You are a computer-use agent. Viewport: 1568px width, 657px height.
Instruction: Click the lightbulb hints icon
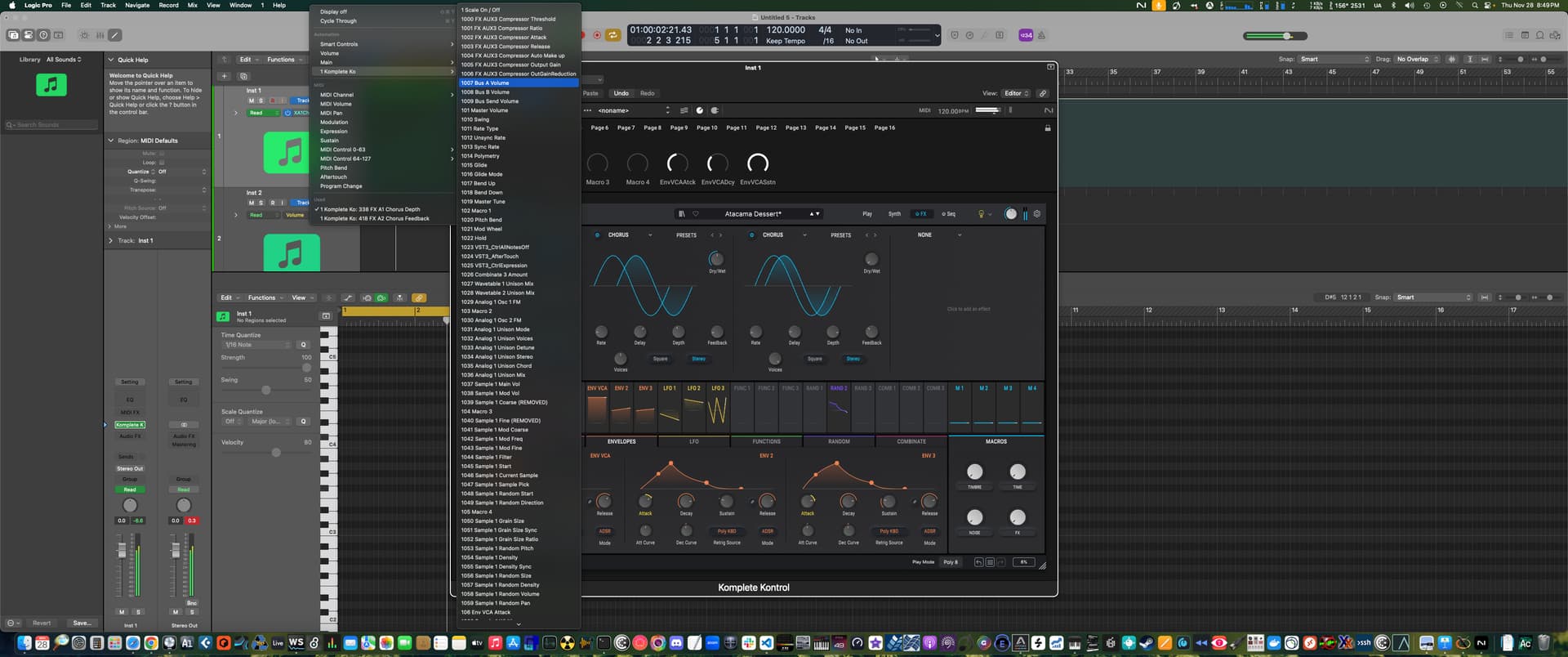[982, 214]
